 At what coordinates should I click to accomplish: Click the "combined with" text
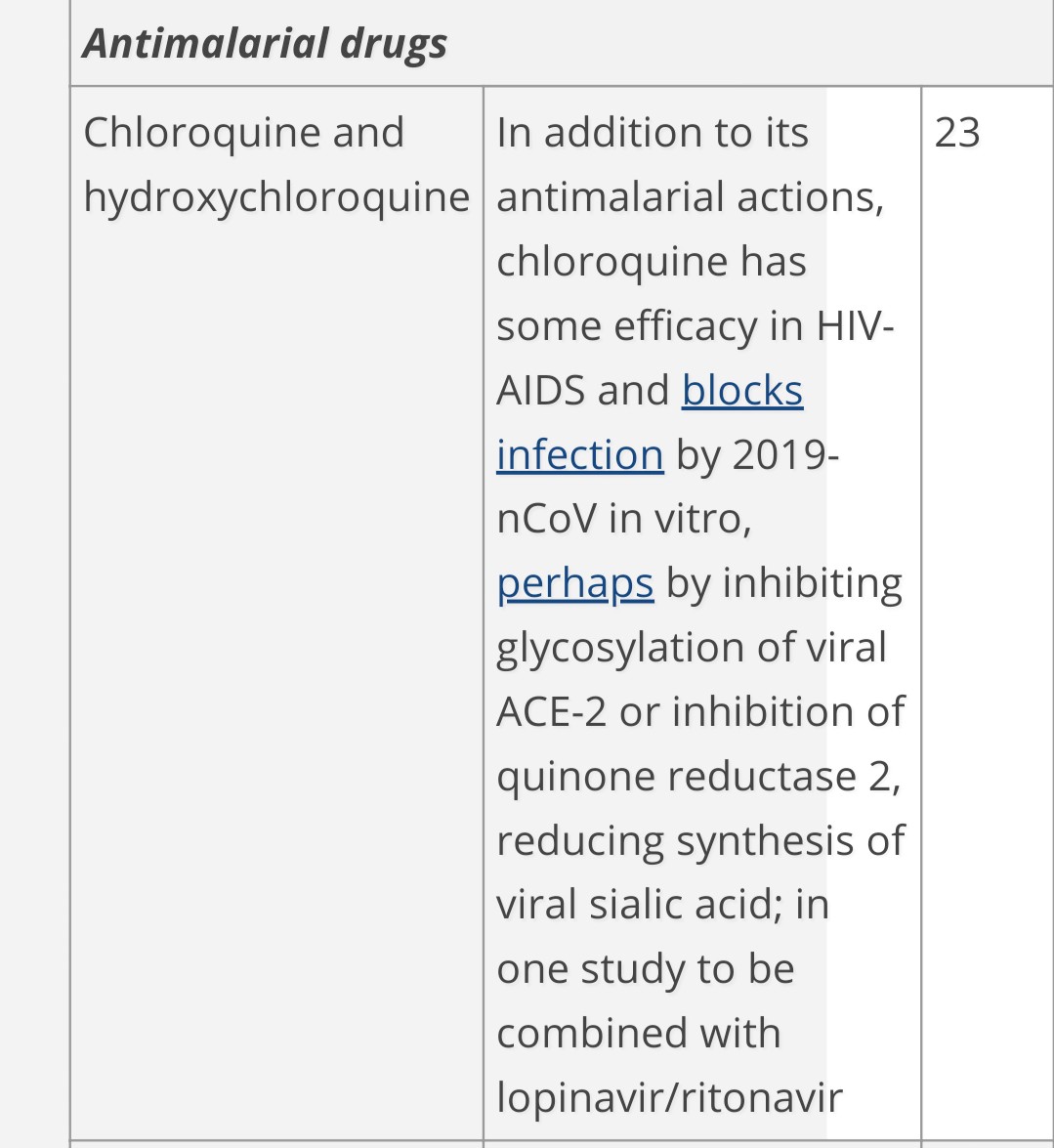click(x=639, y=1033)
